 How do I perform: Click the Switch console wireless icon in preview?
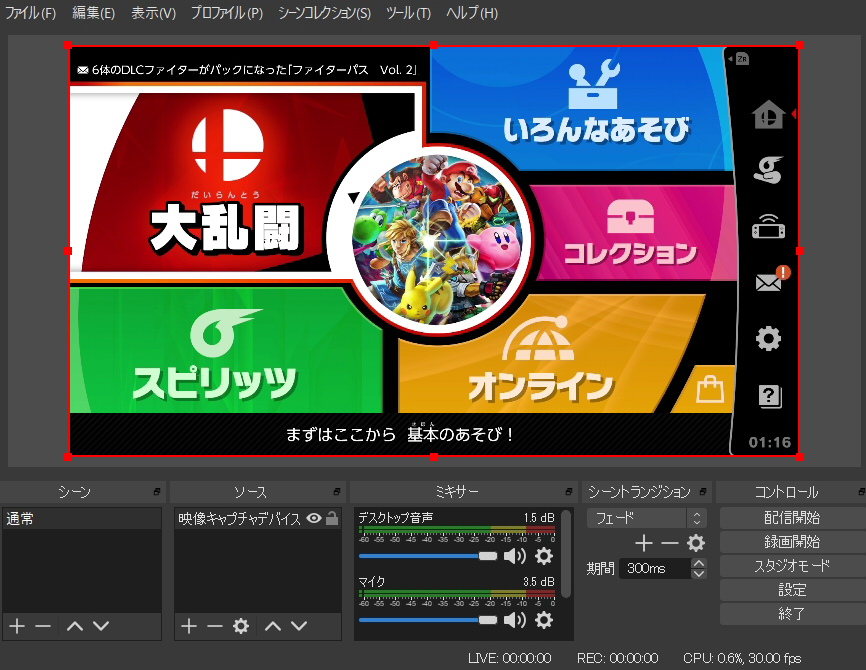click(768, 226)
